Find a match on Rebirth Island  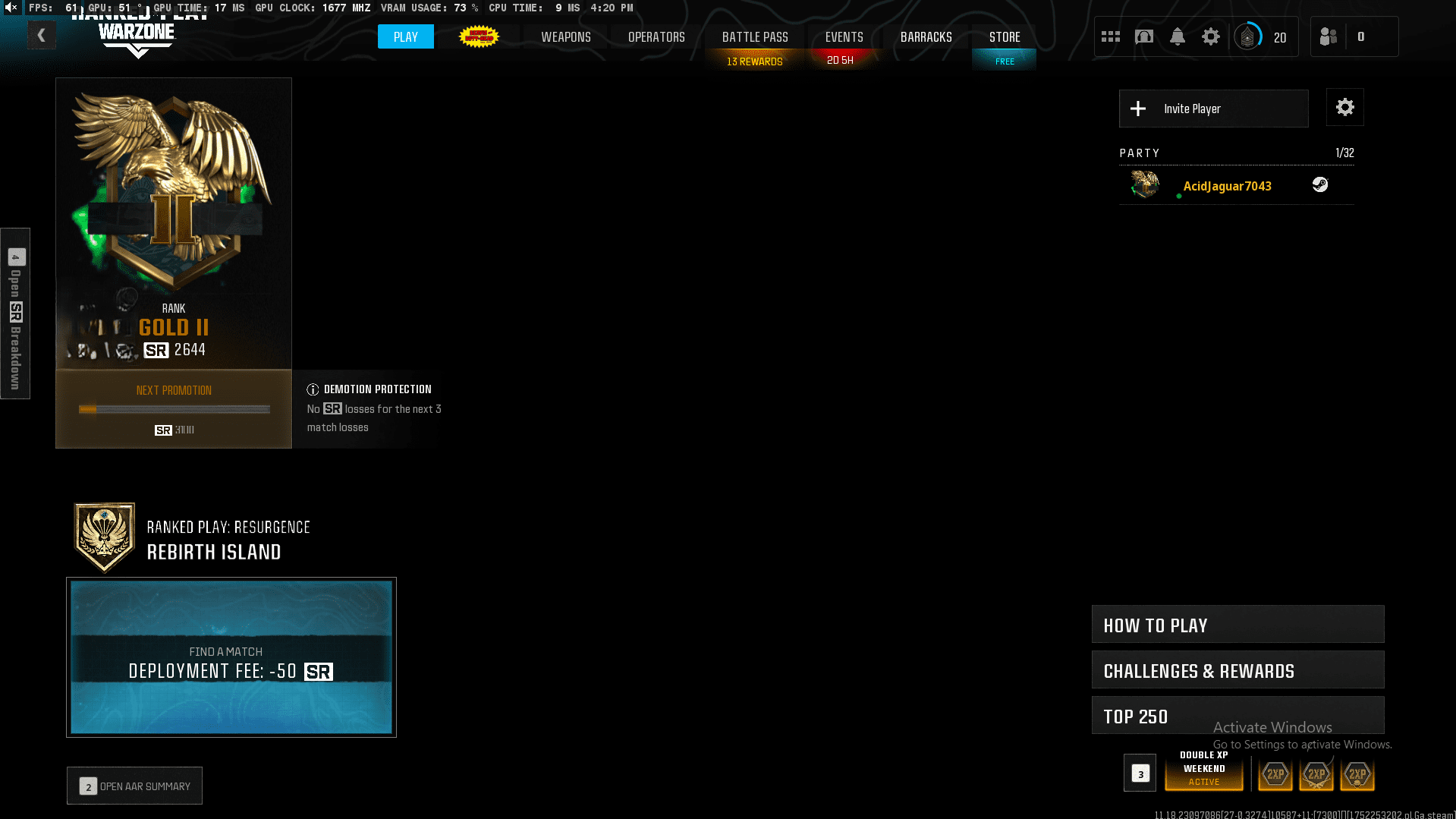(231, 657)
